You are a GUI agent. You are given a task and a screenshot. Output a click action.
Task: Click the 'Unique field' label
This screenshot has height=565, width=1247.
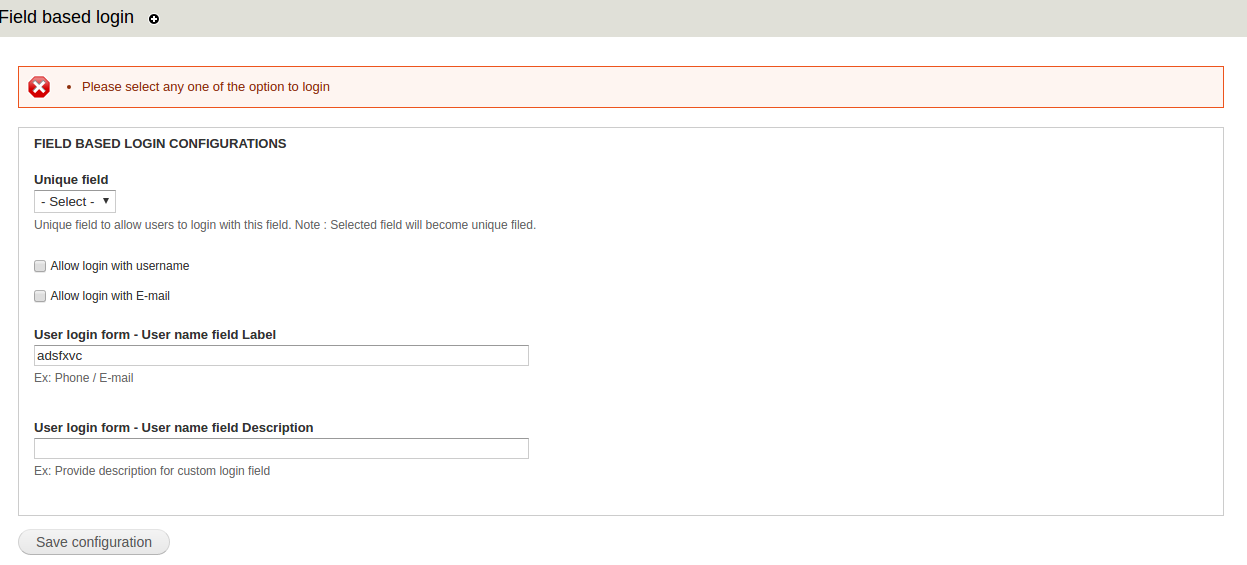tap(71, 180)
